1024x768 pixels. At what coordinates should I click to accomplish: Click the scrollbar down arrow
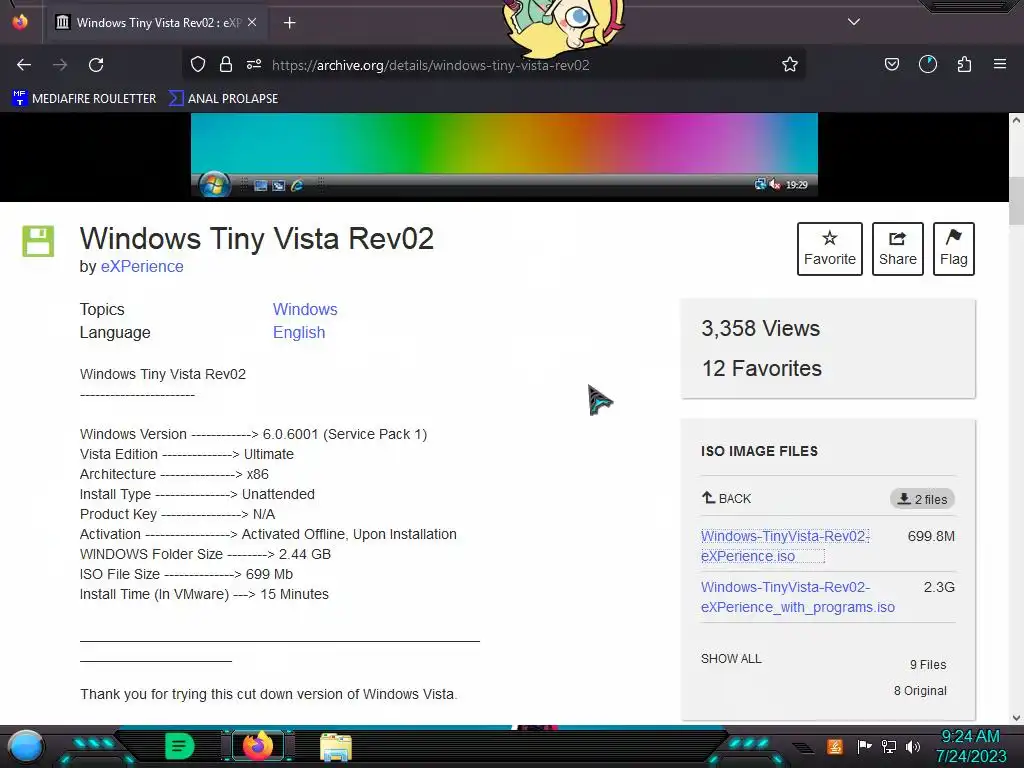1016,718
